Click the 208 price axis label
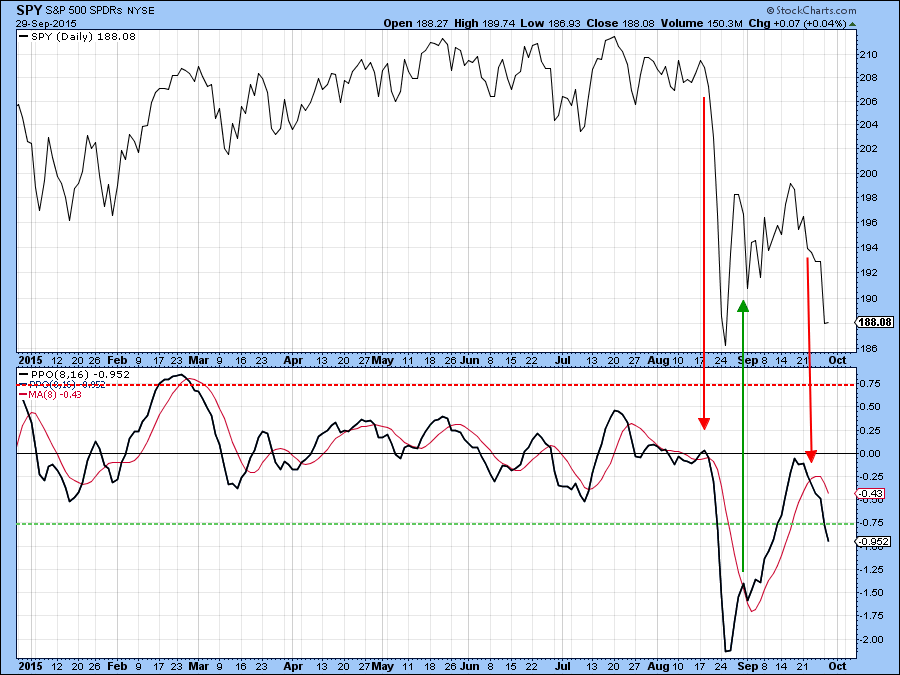This screenshot has width=900, height=675. [x=868, y=78]
